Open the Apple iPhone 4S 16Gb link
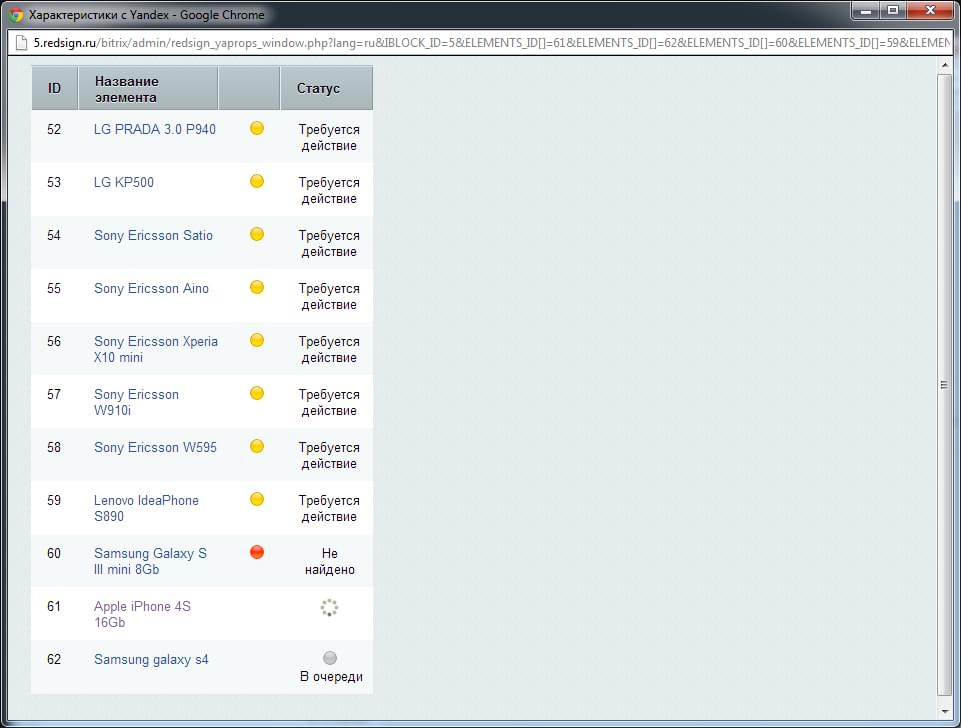Viewport: 961px width, 728px height. click(x=142, y=614)
